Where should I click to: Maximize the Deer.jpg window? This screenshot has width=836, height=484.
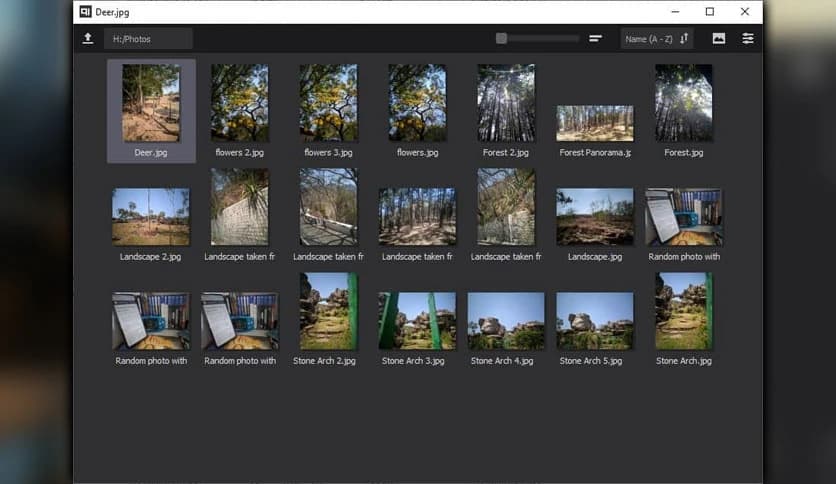click(710, 12)
